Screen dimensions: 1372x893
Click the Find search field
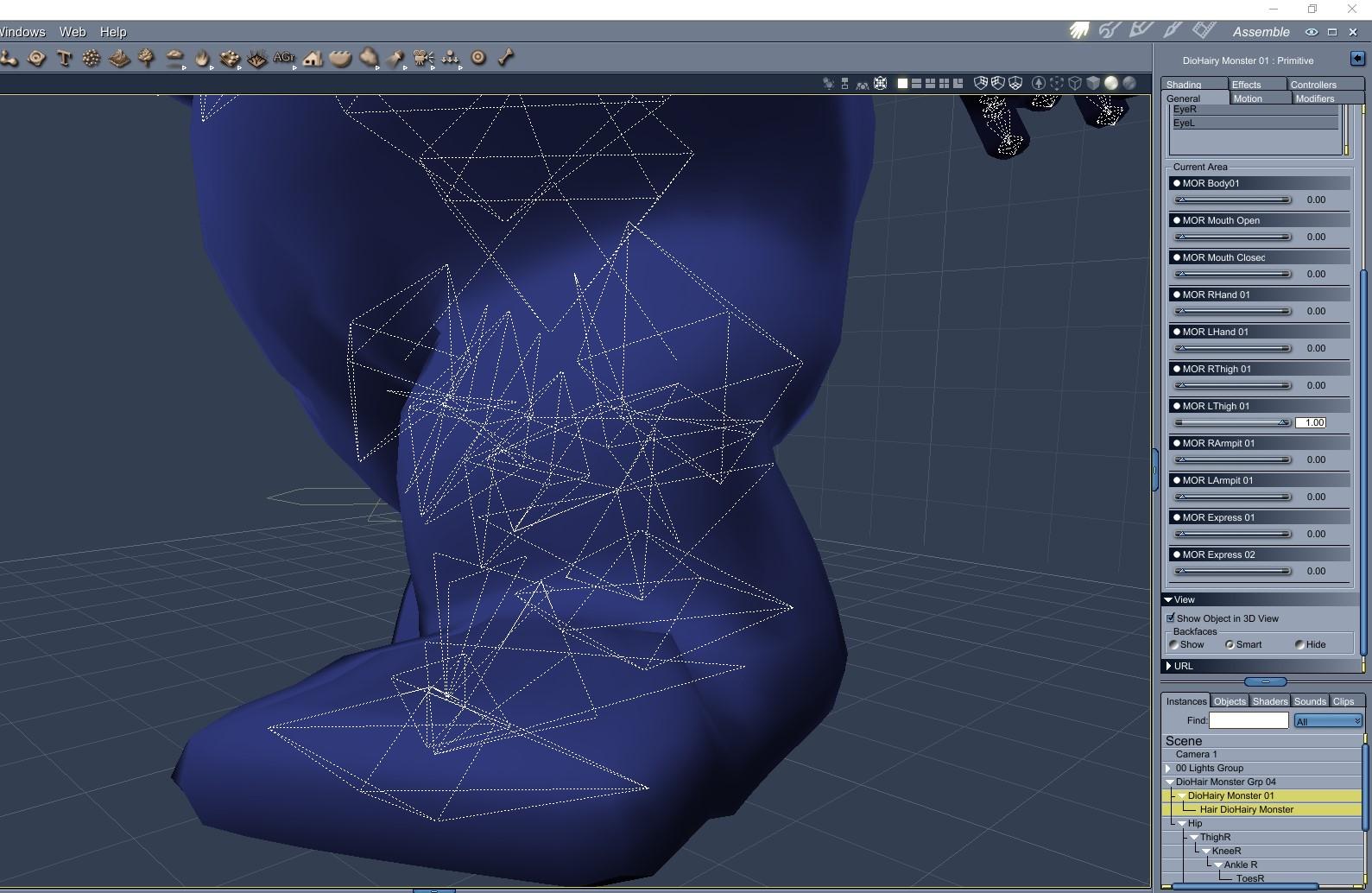click(1249, 720)
